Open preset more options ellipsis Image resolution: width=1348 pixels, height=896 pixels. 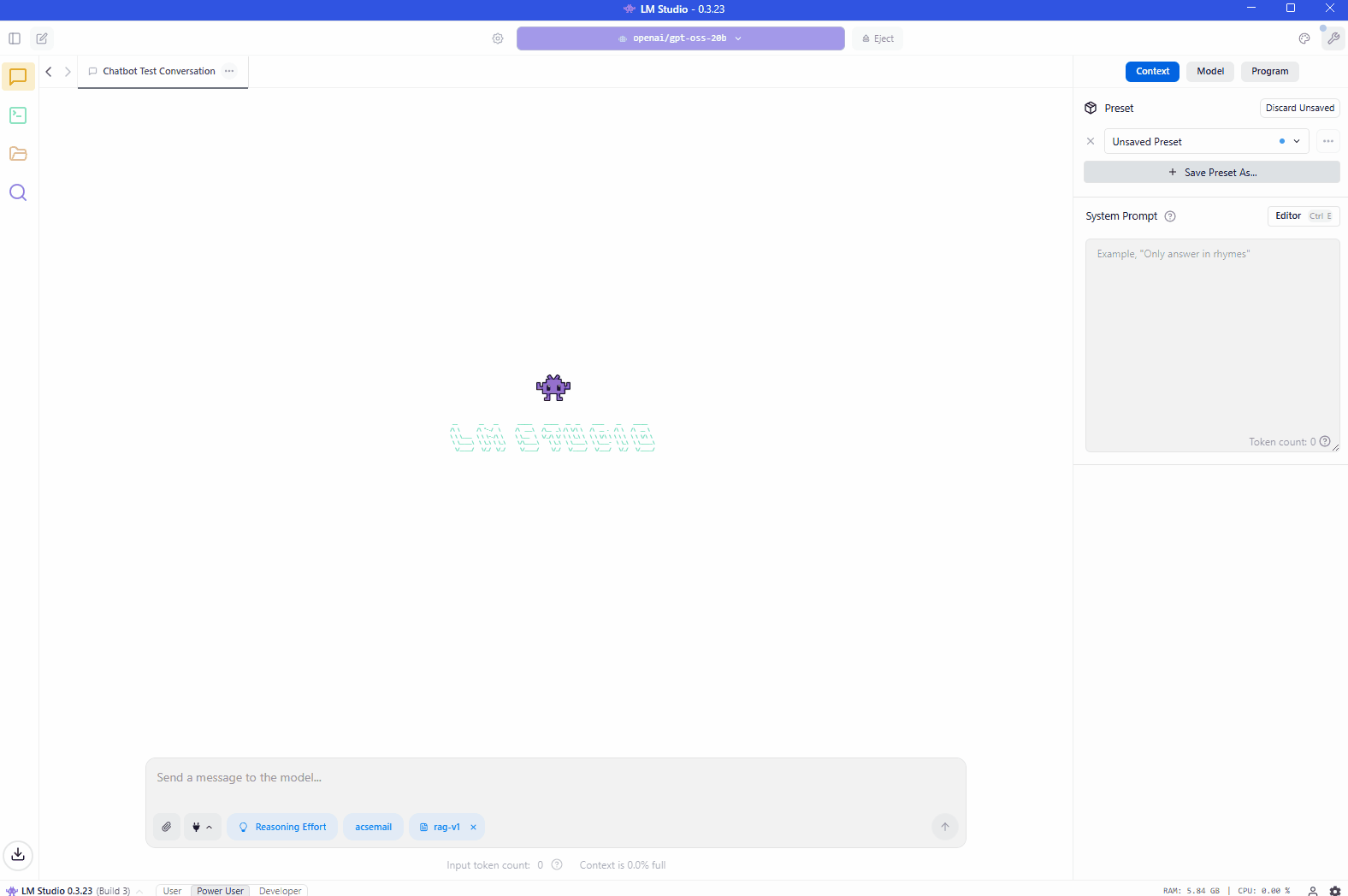tap(1328, 141)
